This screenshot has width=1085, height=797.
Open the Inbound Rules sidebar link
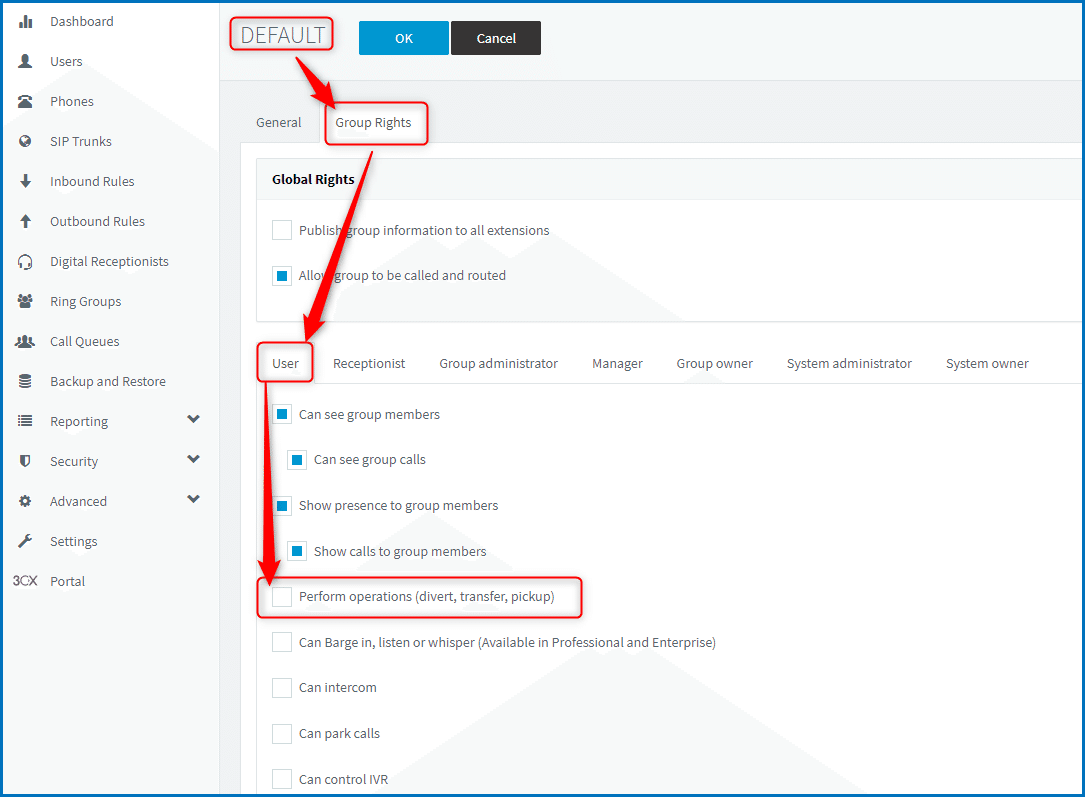tap(92, 181)
